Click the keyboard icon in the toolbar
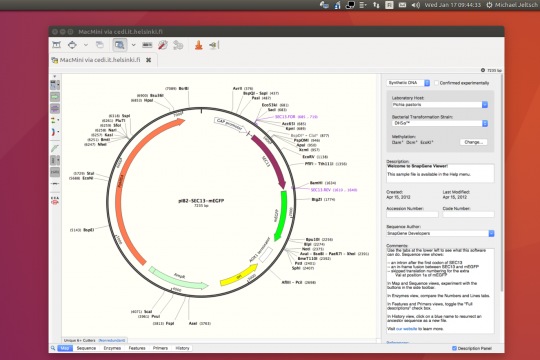540x360 pixels. (x=147, y=45)
